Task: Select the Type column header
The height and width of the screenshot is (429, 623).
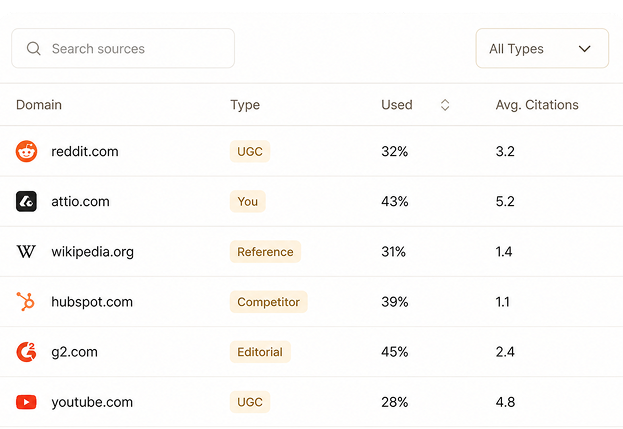Action: point(245,105)
